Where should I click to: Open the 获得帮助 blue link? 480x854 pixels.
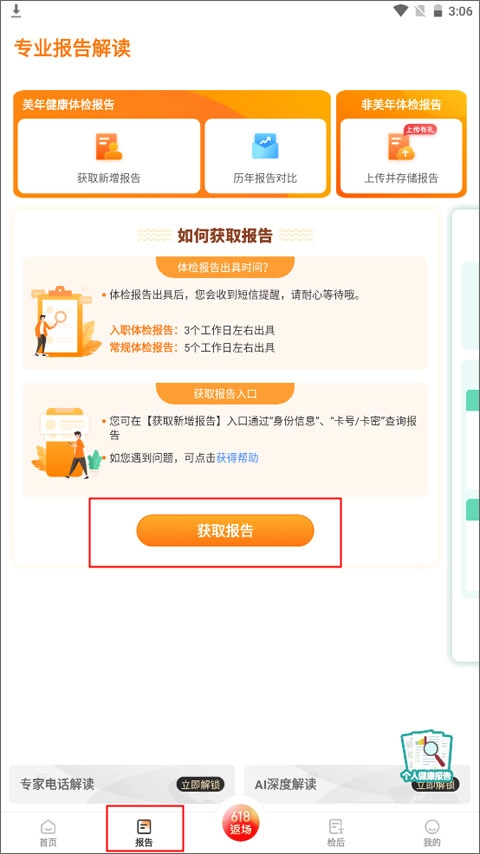[238, 458]
